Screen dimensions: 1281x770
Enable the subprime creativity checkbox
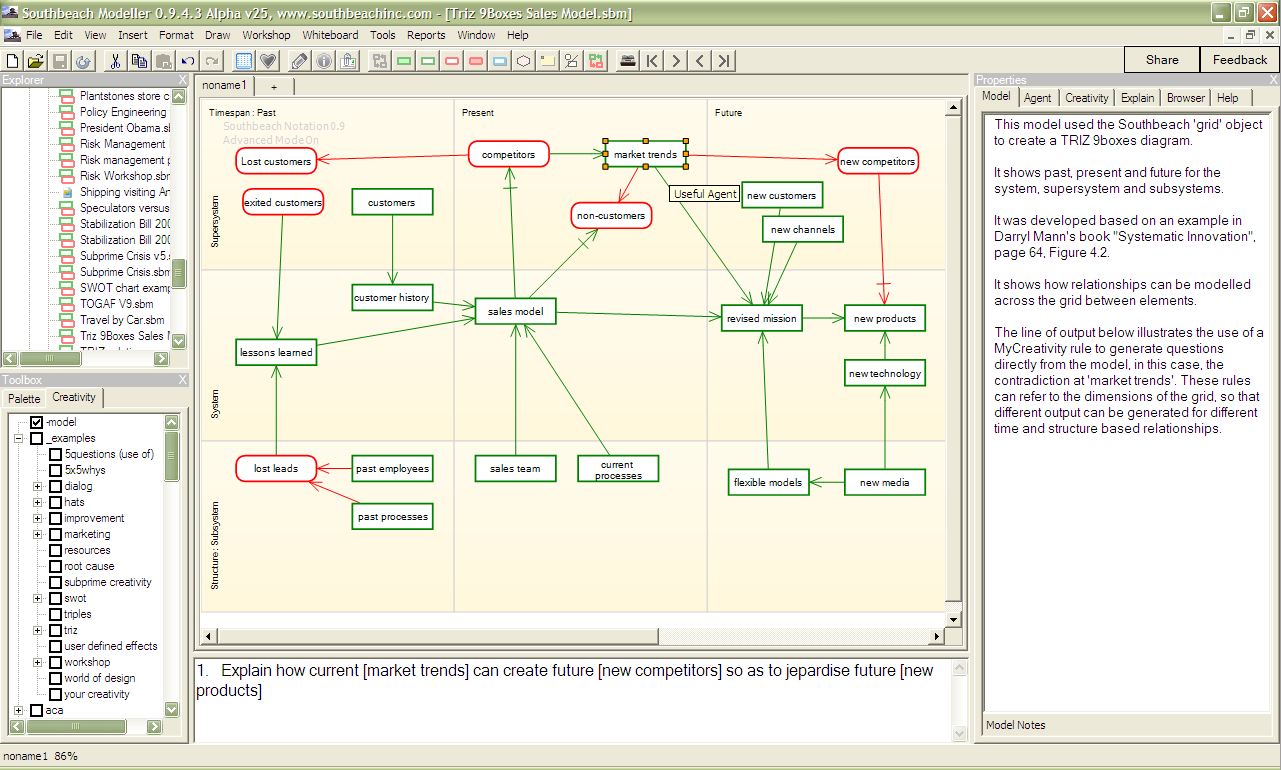pyautogui.click(x=55, y=581)
